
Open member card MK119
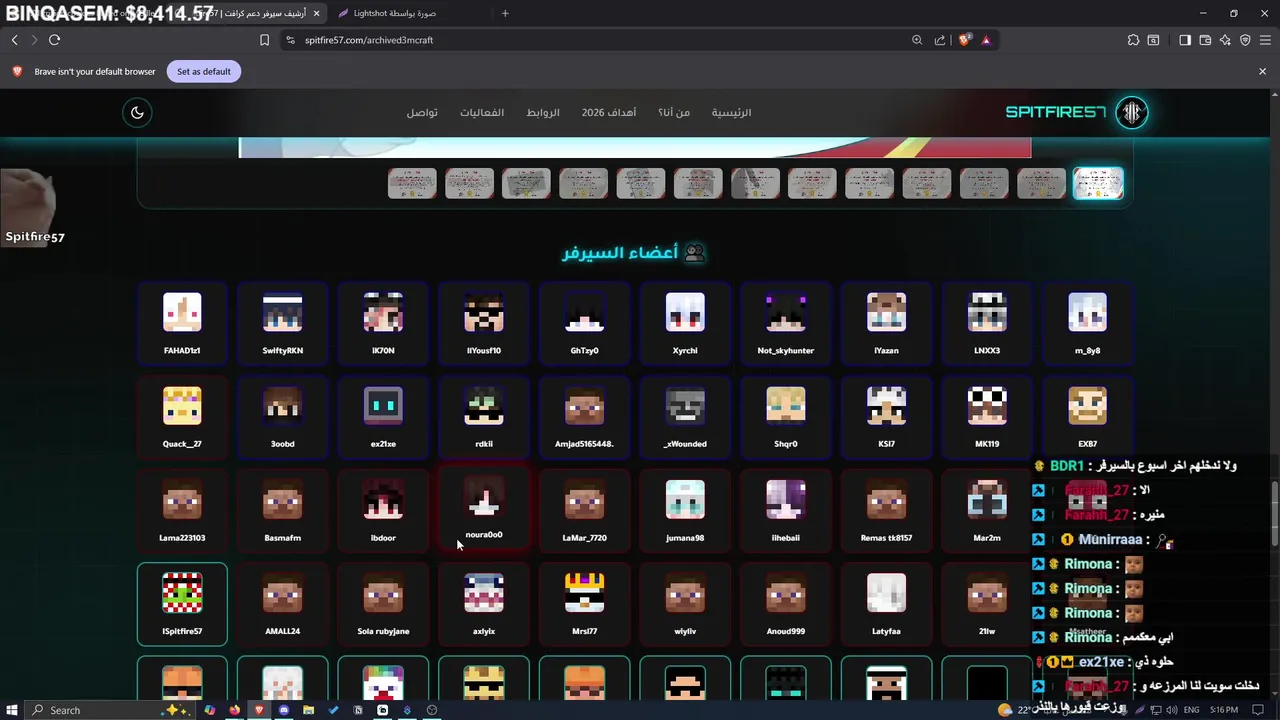[x=987, y=417]
